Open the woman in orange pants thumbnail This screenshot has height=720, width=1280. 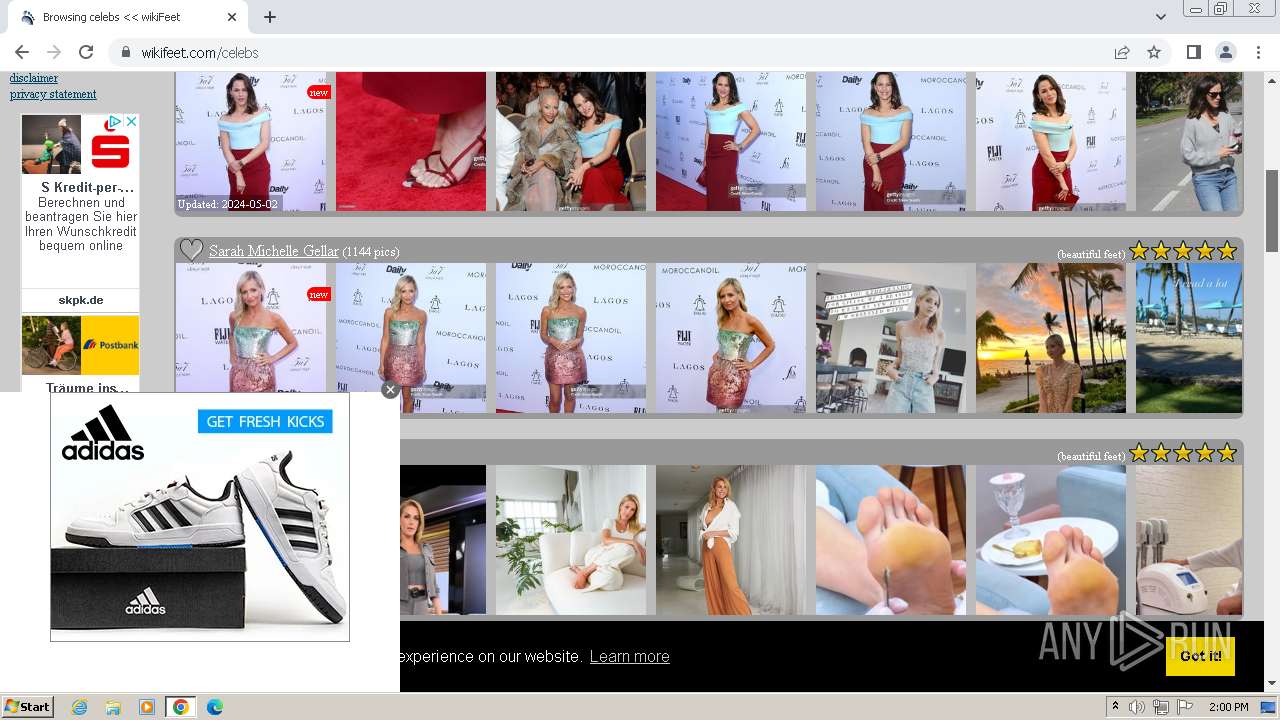click(x=731, y=540)
